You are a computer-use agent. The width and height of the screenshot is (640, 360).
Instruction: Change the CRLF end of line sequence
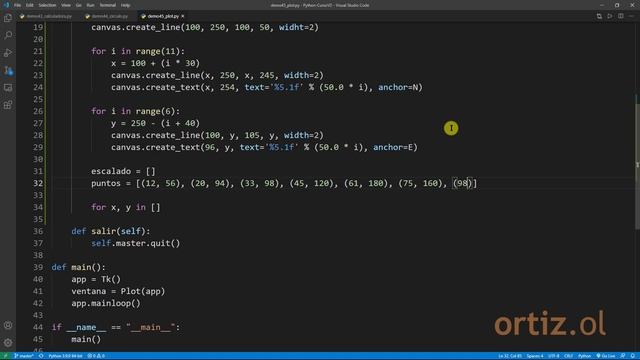[x=569, y=356]
